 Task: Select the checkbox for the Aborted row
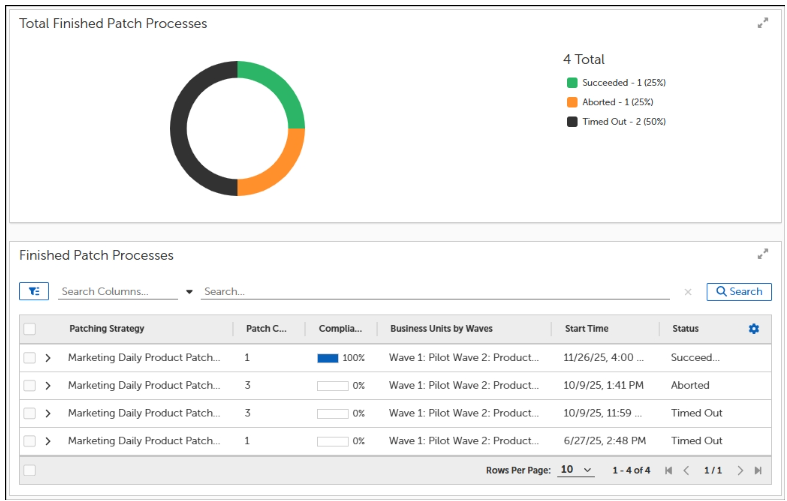click(x=30, y=385)
